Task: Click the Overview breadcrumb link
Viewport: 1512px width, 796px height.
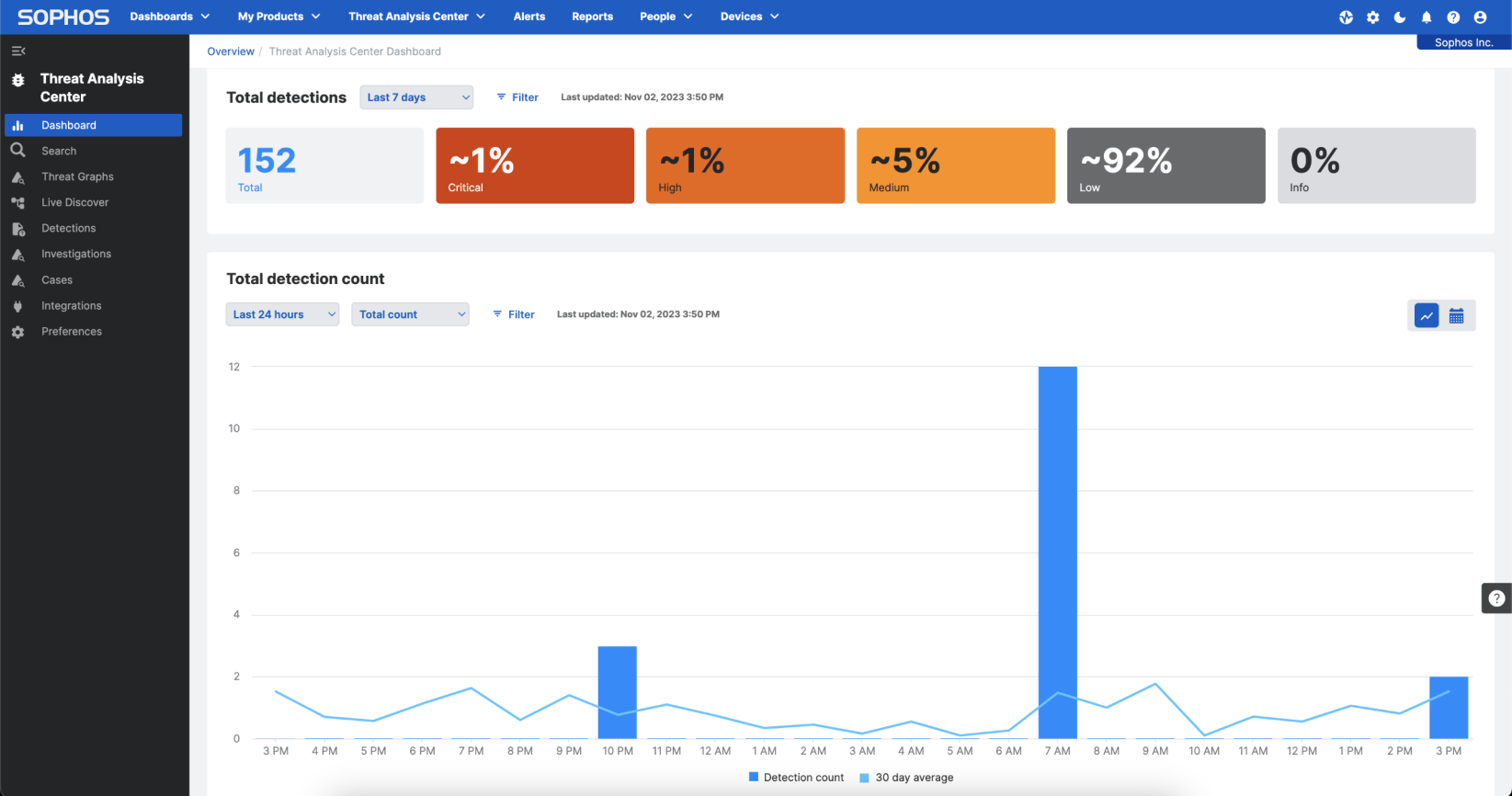Action: point(231,51)
